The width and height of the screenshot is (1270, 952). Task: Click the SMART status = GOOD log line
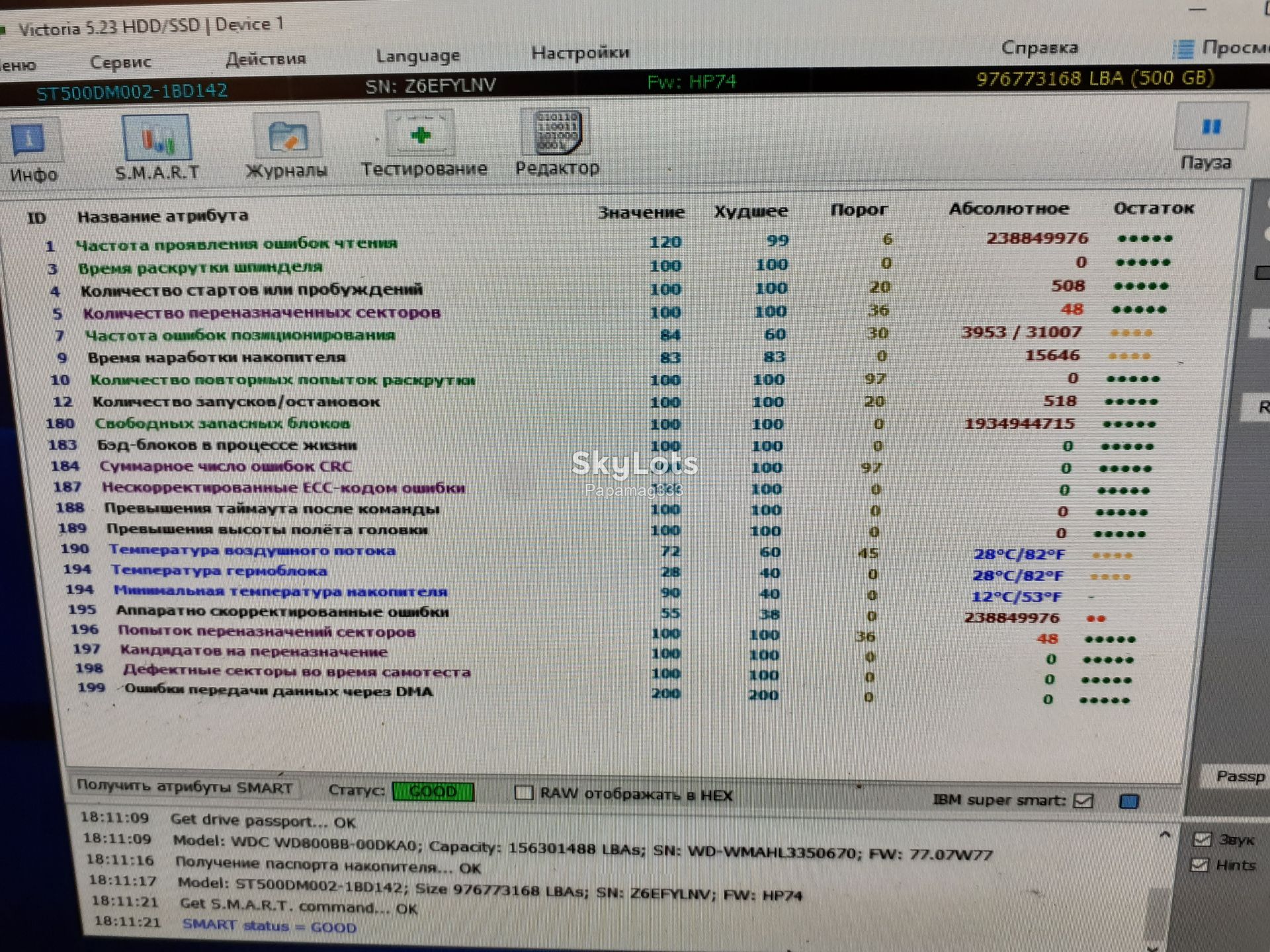click(x=269, y=926)
